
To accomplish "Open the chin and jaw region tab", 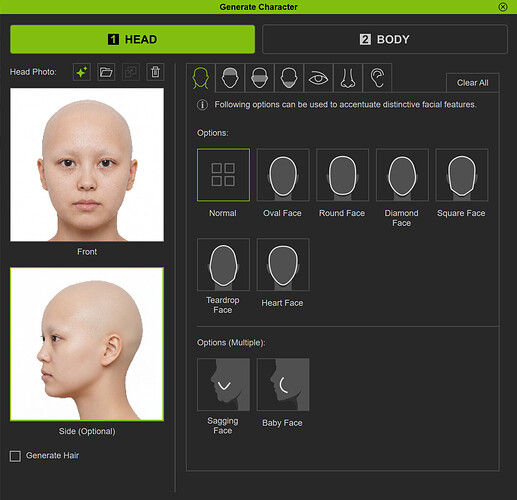I will (289, 78).
